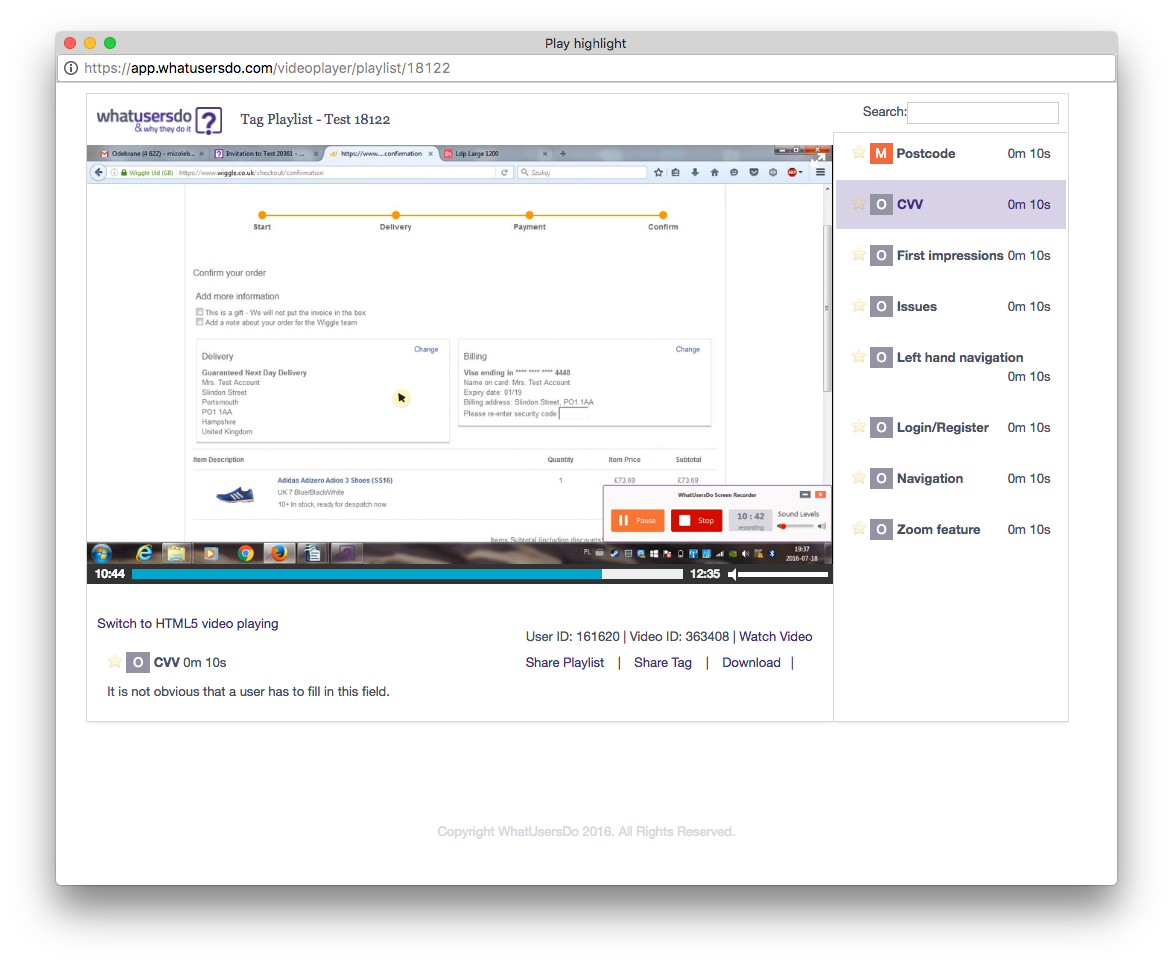Download the highlight clip
1173x965 pixels.
pos(751,662)
